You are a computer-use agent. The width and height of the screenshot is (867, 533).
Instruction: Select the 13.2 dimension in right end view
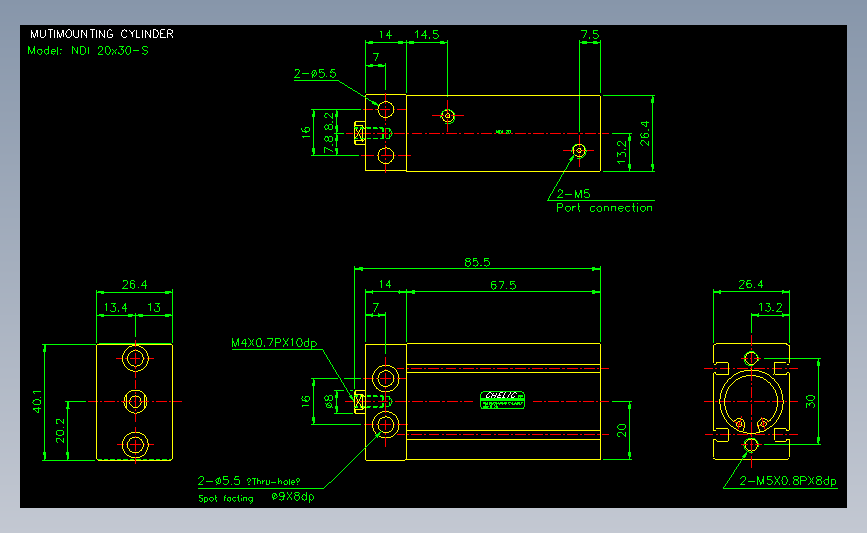pos(770,307)
